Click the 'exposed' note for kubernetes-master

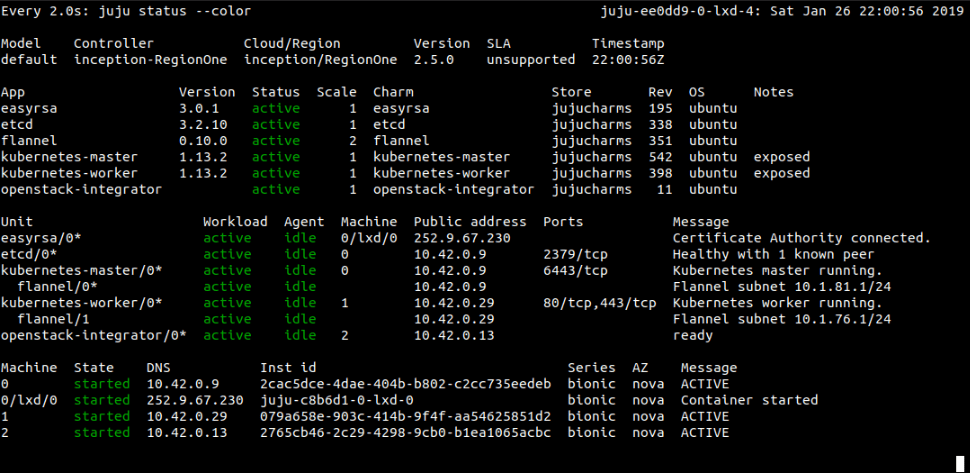click(781, 157)
